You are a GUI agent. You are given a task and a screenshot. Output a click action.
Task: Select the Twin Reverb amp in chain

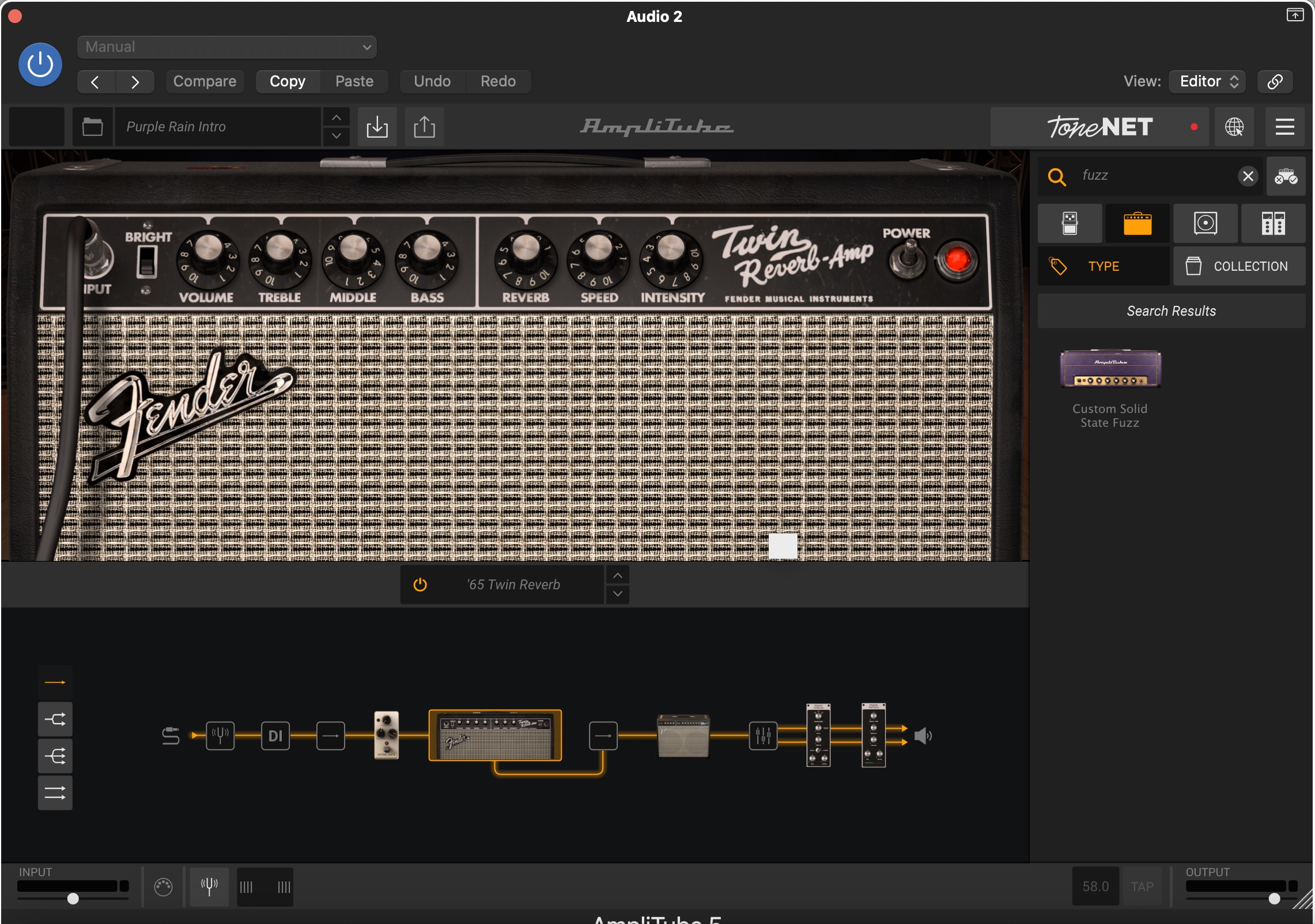coord(495,736)
